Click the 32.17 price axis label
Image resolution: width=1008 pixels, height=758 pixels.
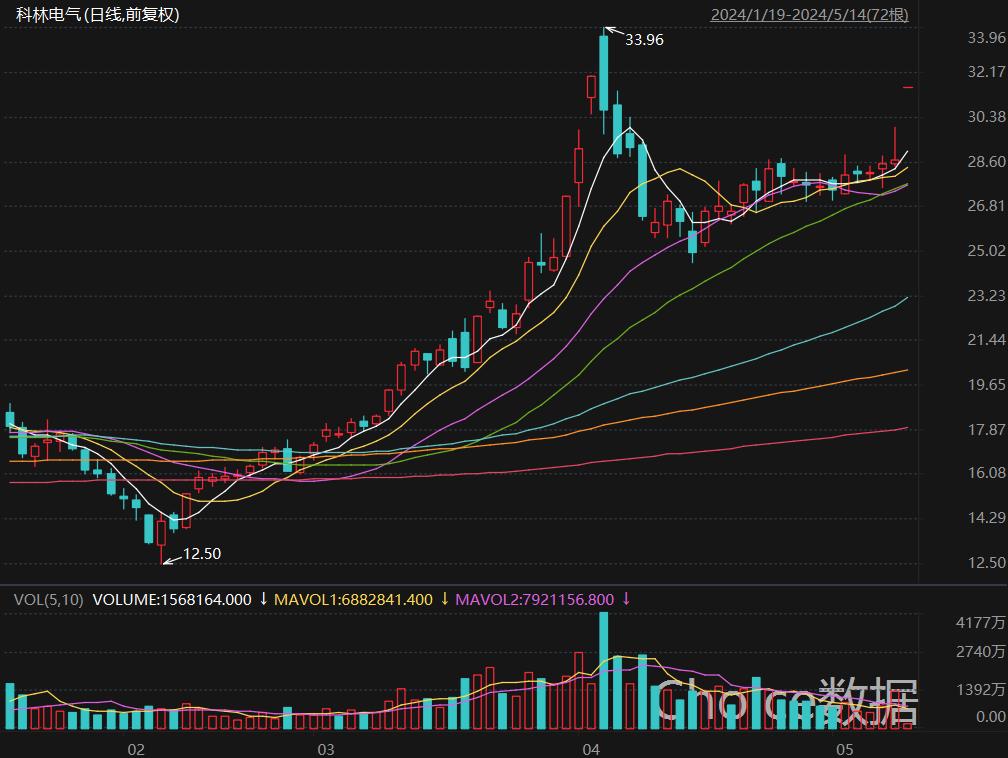(986, 71)
